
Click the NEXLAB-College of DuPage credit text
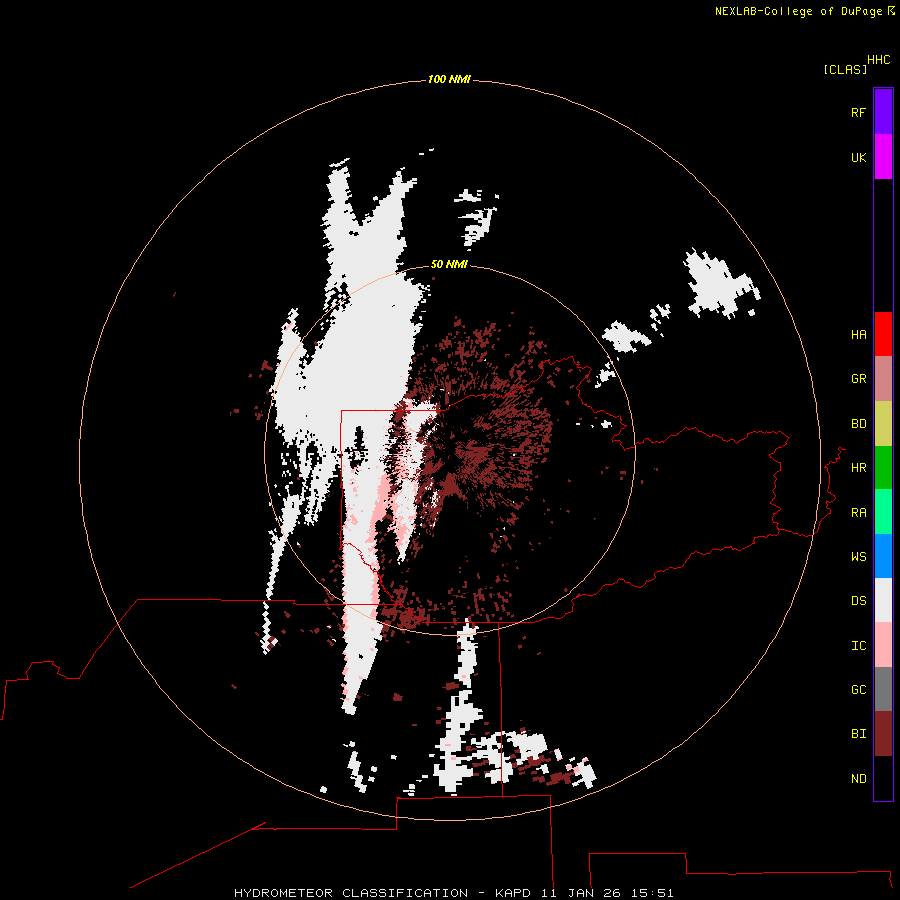click(x=798, y=11)
